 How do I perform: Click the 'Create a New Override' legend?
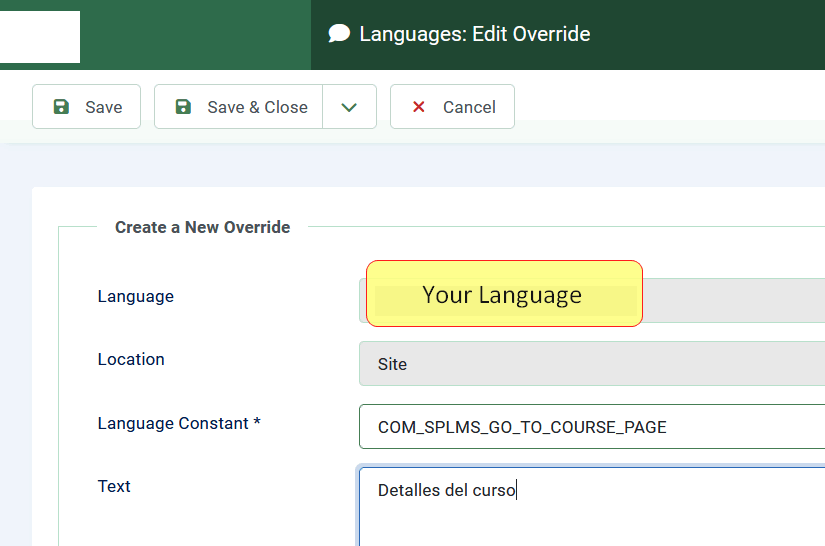202,227
